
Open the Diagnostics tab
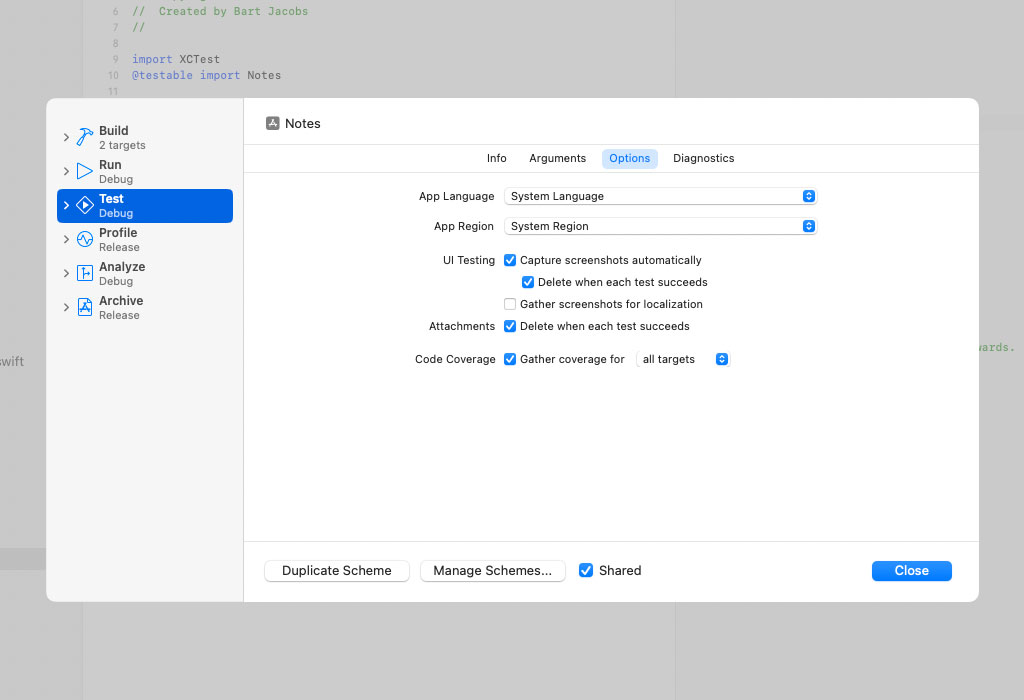(x=703, y=158)
